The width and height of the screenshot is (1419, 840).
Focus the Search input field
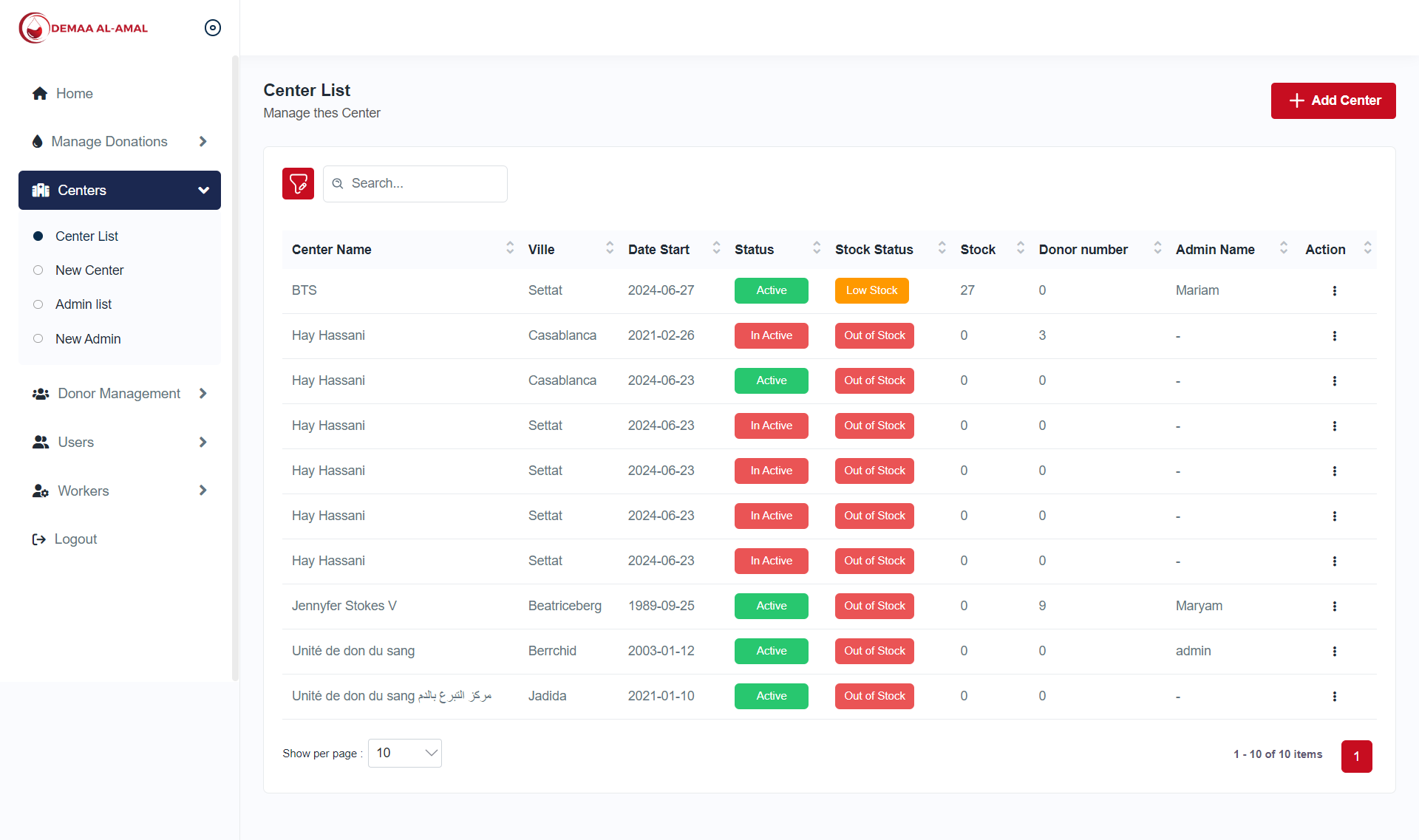415,184
